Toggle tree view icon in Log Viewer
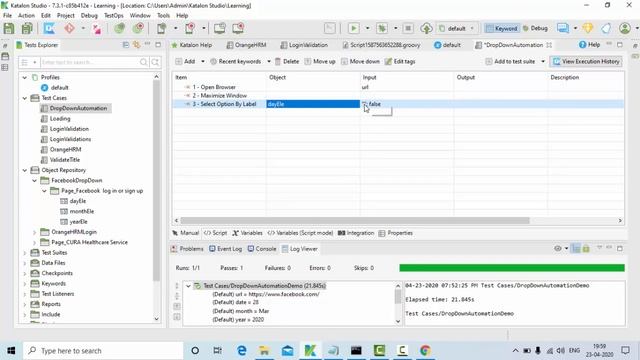Screen dimensions: 640x360 click(x=576, y=249)
